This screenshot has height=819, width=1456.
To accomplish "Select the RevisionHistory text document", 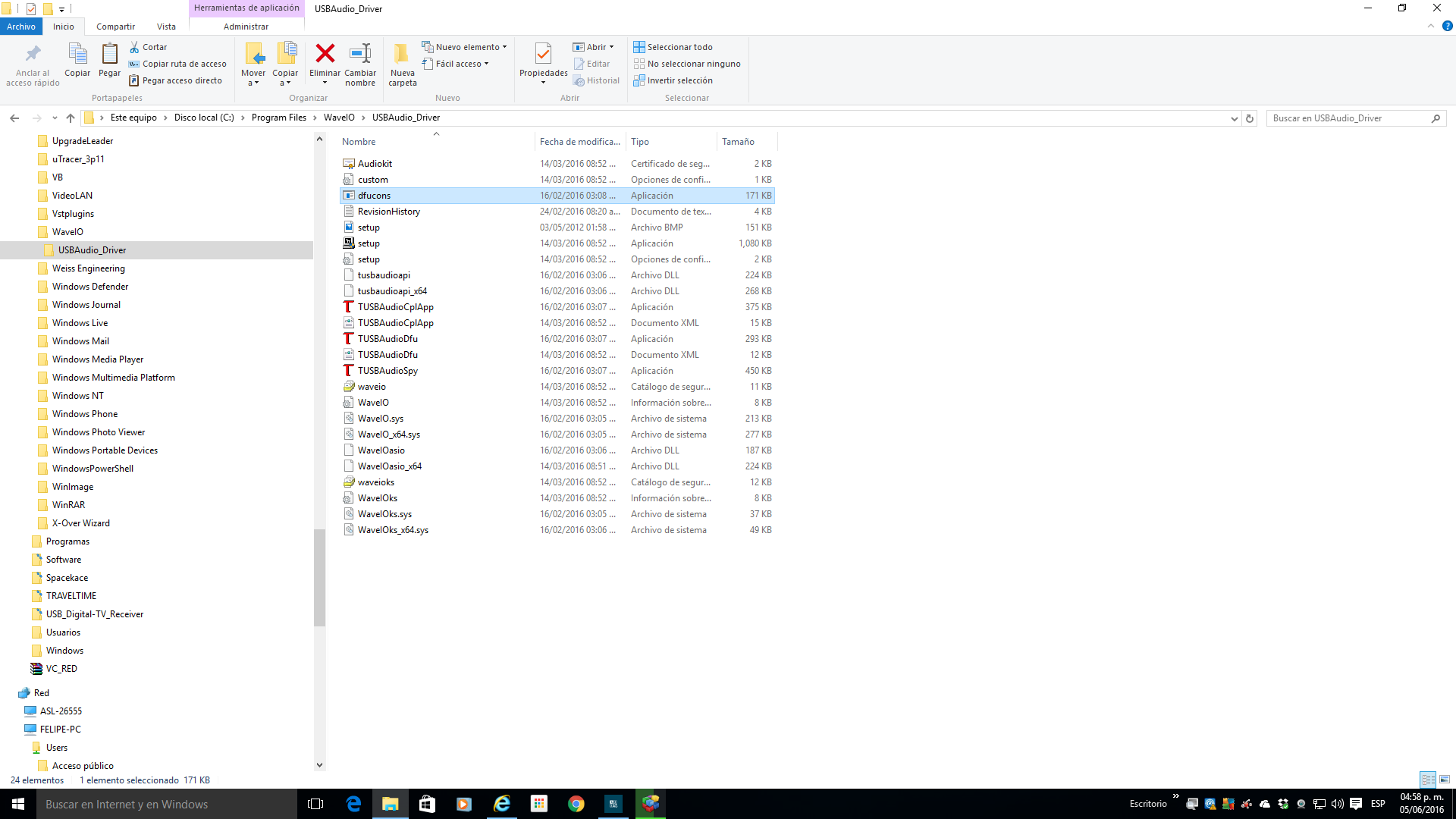I will (388, 212).
